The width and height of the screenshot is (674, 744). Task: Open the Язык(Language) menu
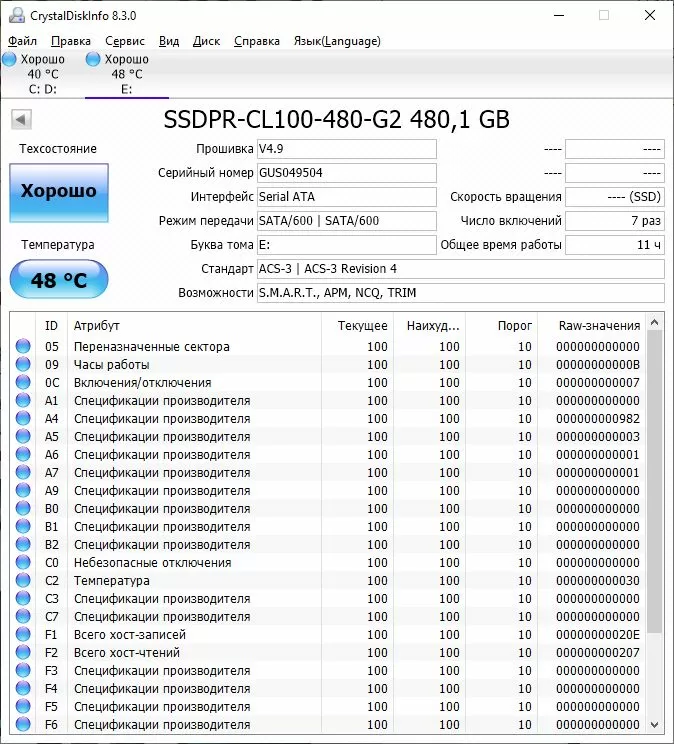tap(336, 41)
